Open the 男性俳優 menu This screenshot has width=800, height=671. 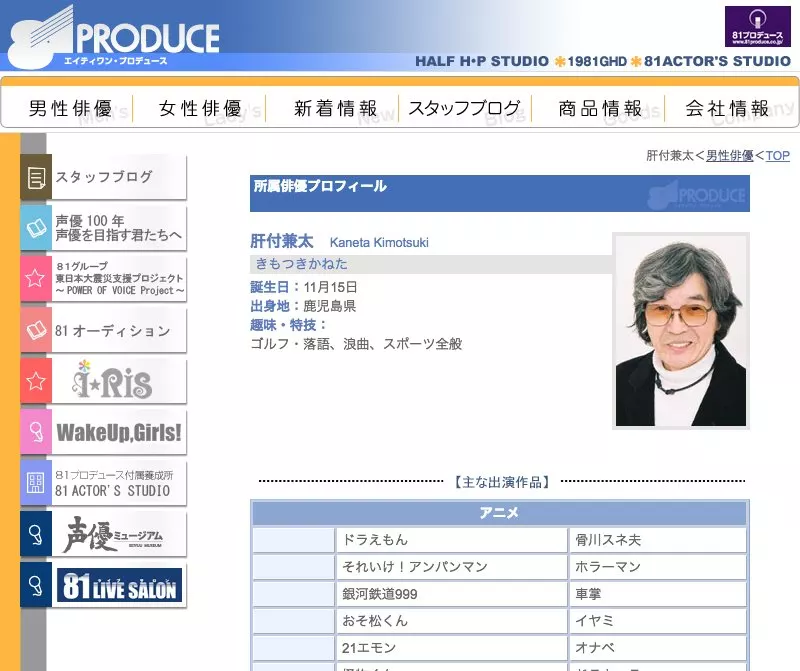click(70, 108)
